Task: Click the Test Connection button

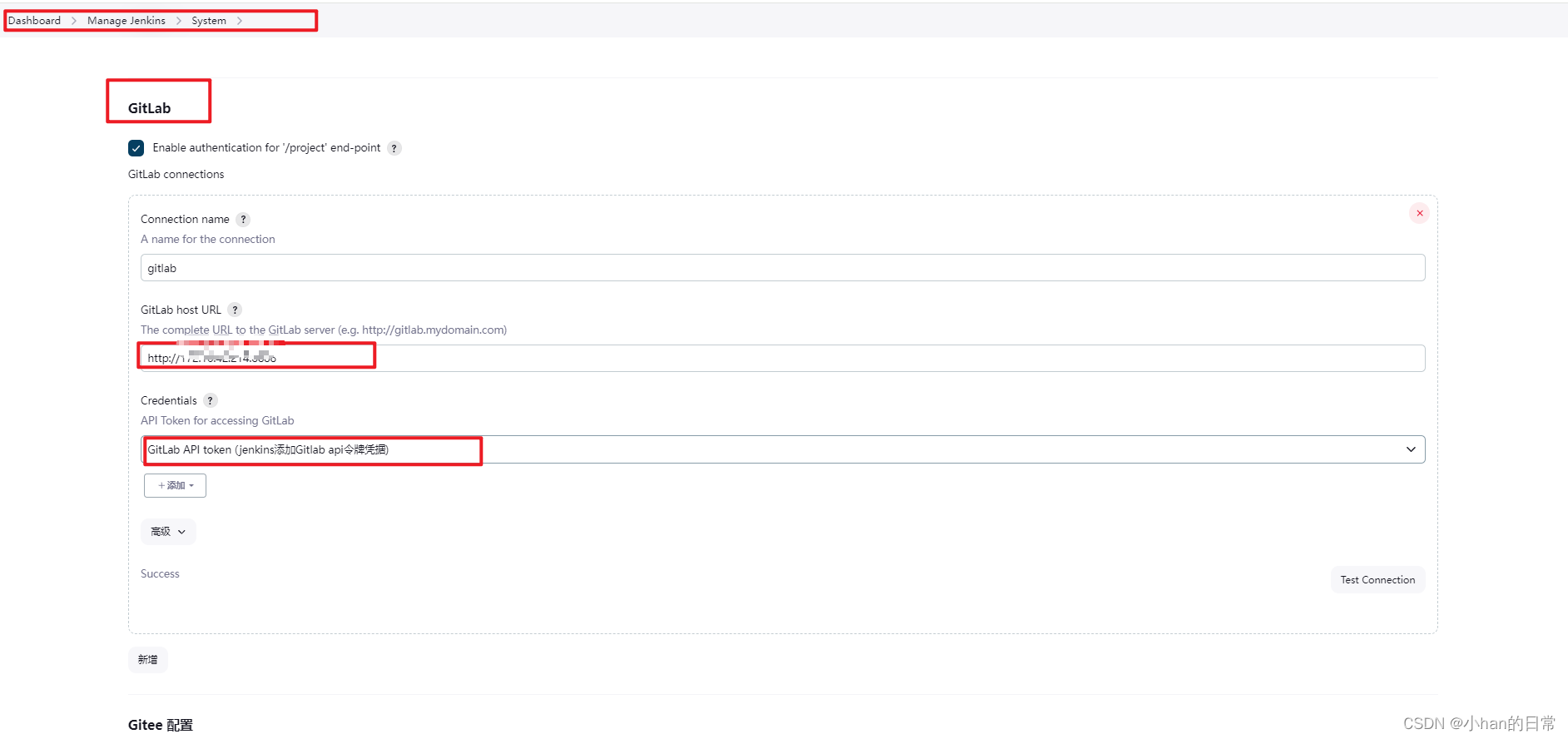Action: pos(1377,580)
